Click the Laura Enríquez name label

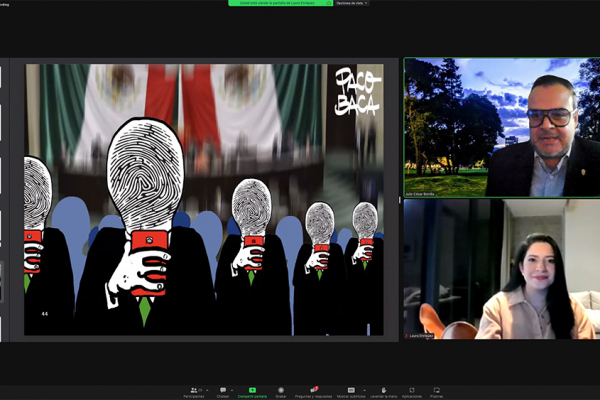[420, 336]
